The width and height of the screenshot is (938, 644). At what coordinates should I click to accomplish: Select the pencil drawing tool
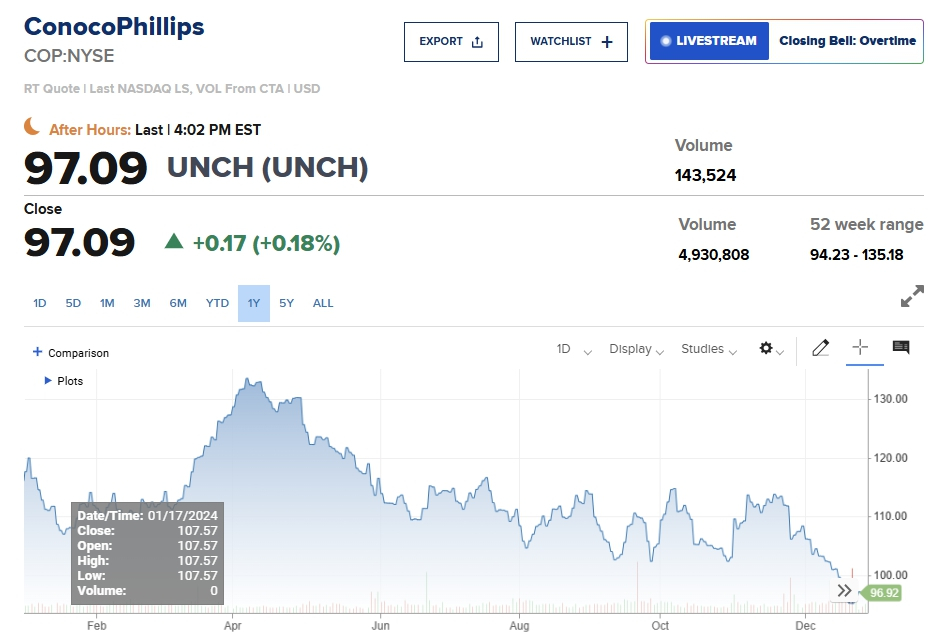click(821, 348)
